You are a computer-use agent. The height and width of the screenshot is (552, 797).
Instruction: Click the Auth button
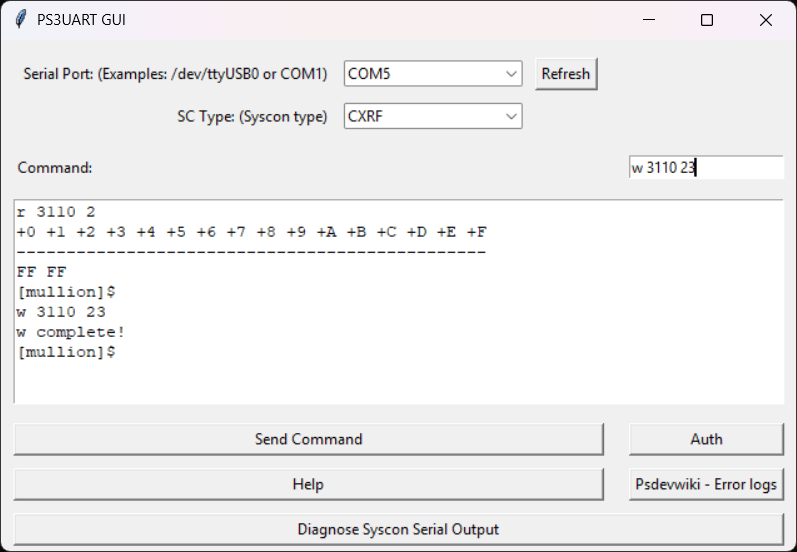coord(706,439)
